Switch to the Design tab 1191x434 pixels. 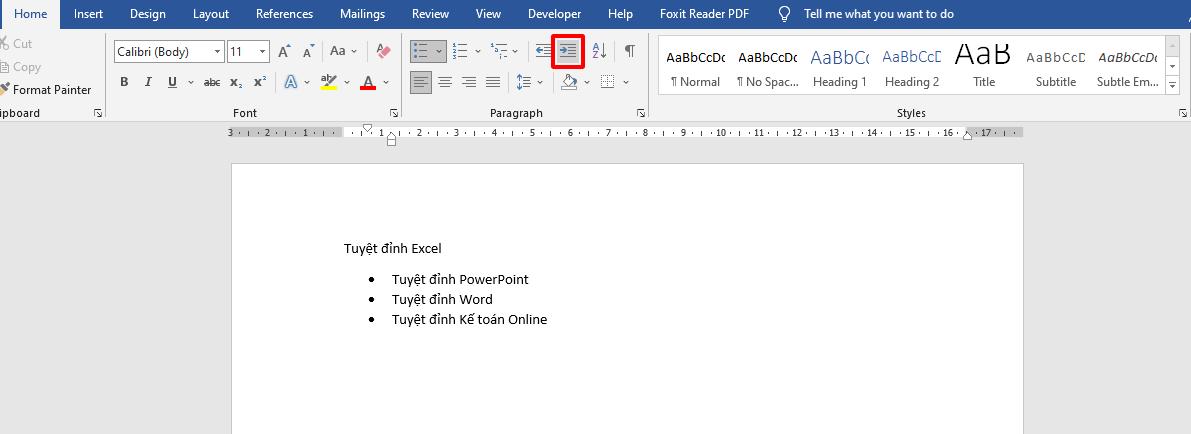tap(147, 14)
